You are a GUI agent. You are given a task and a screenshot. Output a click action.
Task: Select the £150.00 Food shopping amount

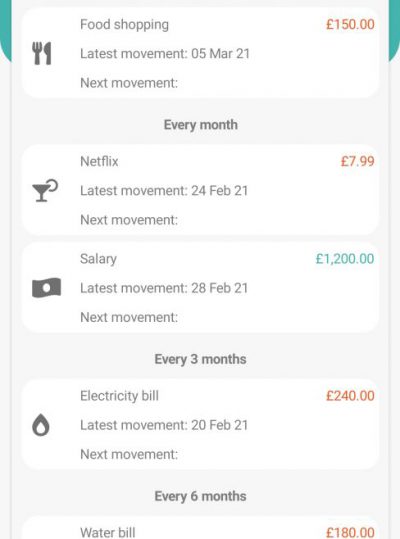click(350, 24)
